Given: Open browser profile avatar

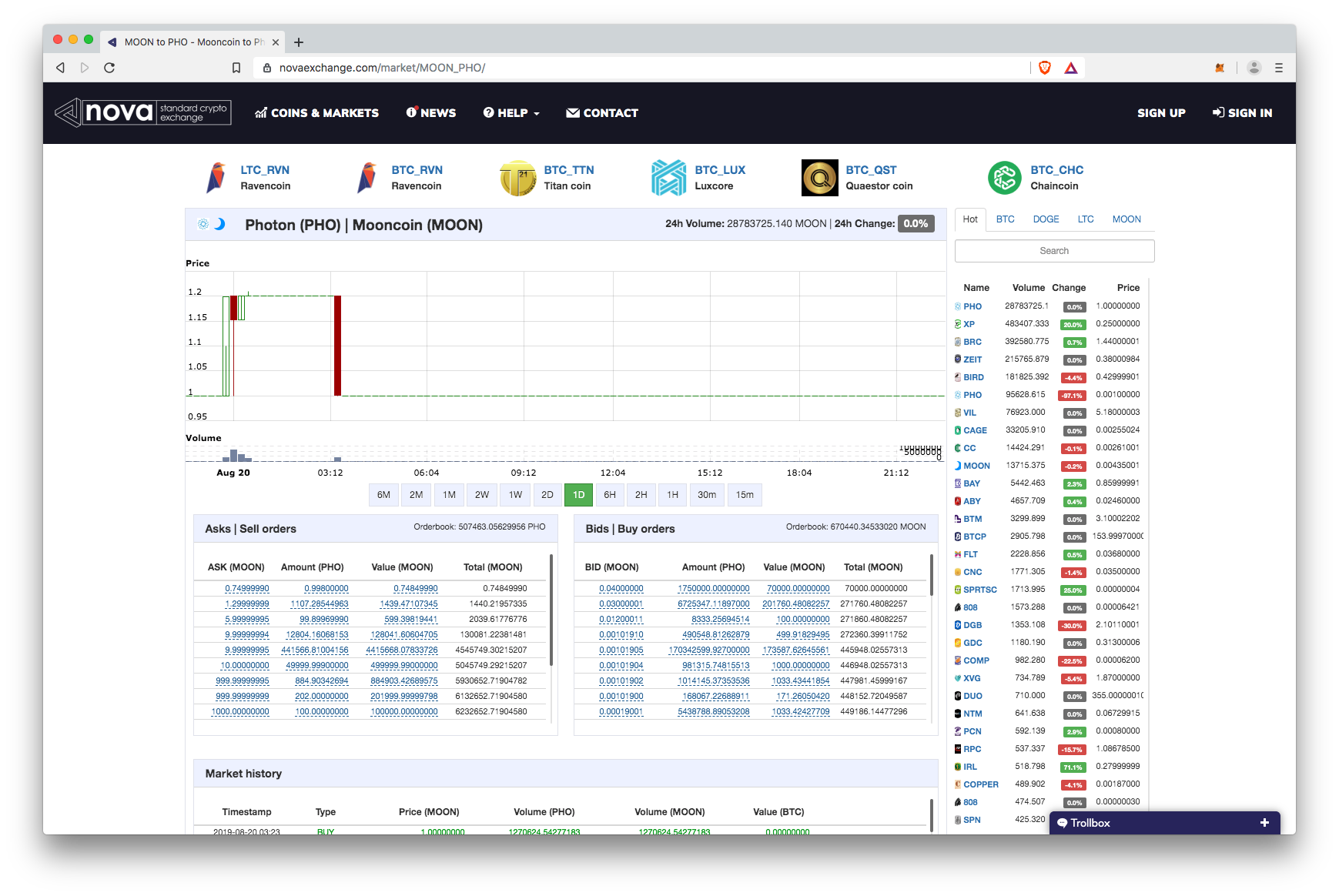Looking at the screenshot, I should (1254, 68).
